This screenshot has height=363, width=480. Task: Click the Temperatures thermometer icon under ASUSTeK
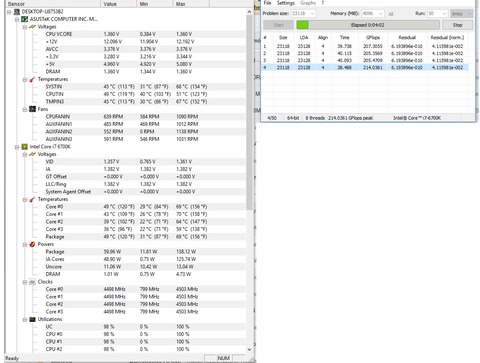pyautogui.click(x=32, y=79)
